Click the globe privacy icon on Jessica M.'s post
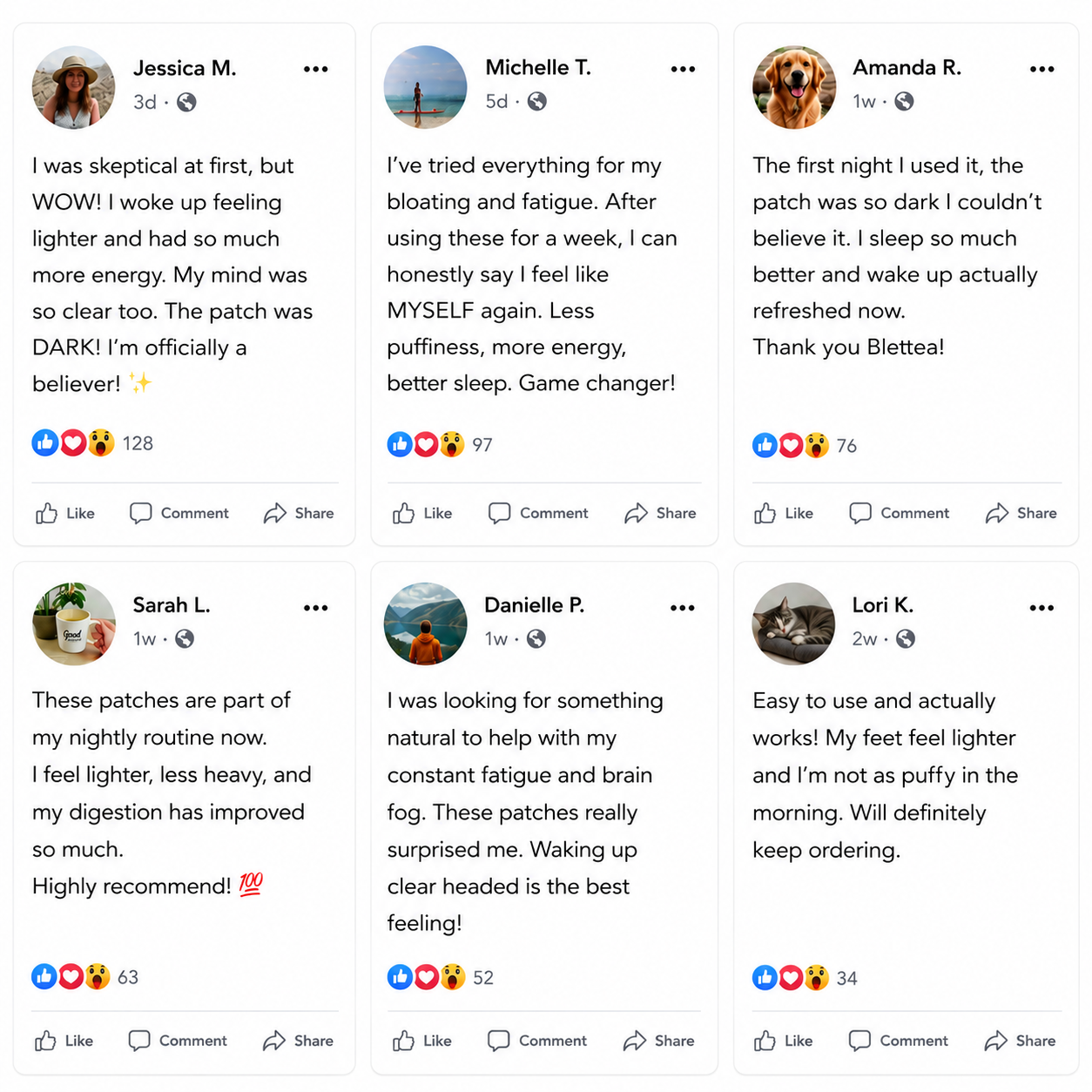This screenshot has width=1092, height=1092. [186, 102]
